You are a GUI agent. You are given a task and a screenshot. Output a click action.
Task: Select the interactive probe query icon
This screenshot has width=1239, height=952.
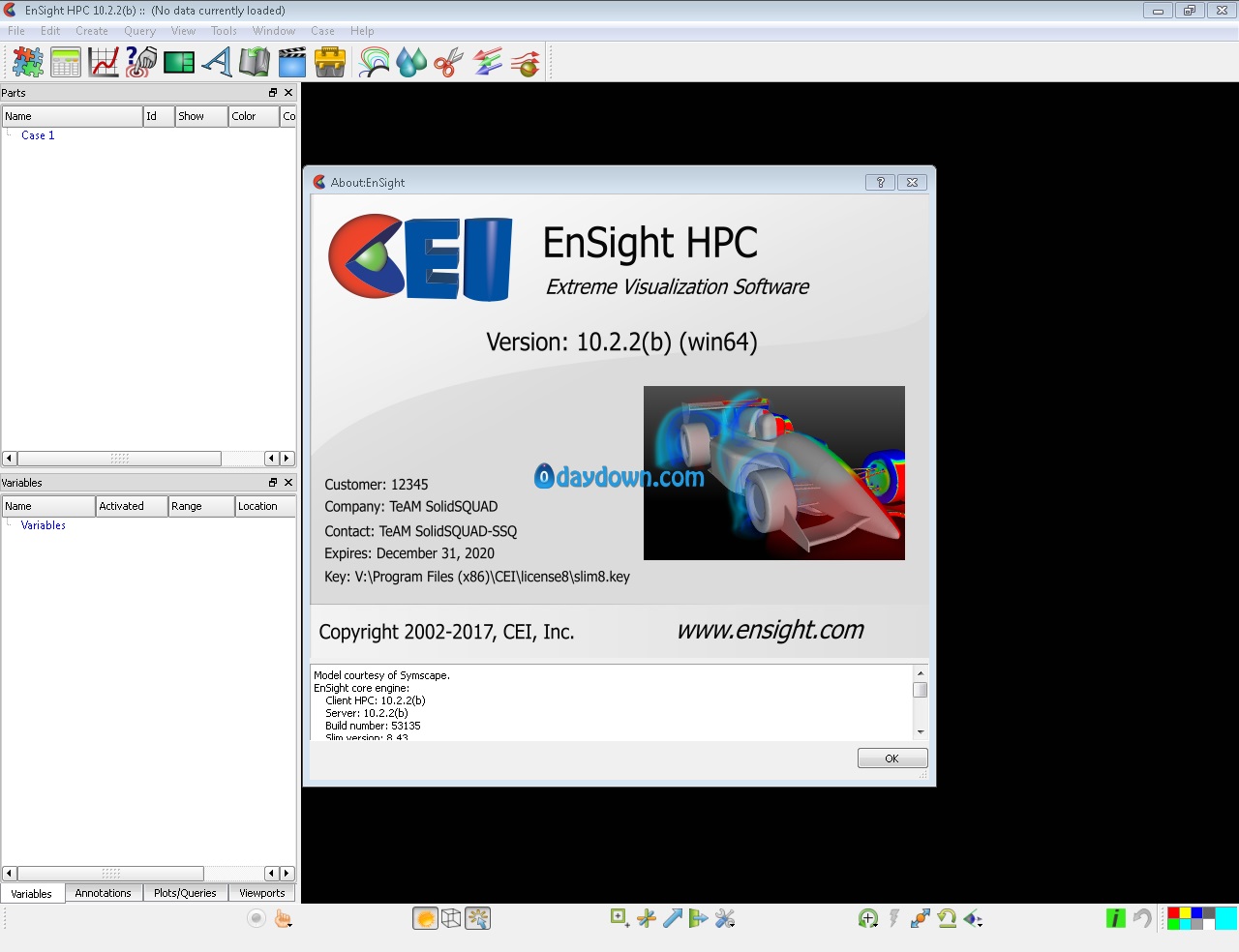141,62
